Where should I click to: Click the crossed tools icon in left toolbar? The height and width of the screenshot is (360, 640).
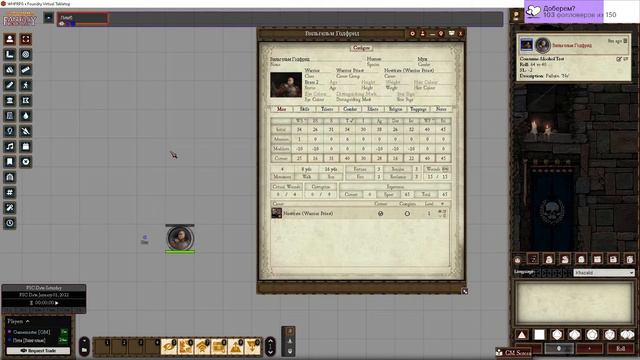[x=10, y=208]
